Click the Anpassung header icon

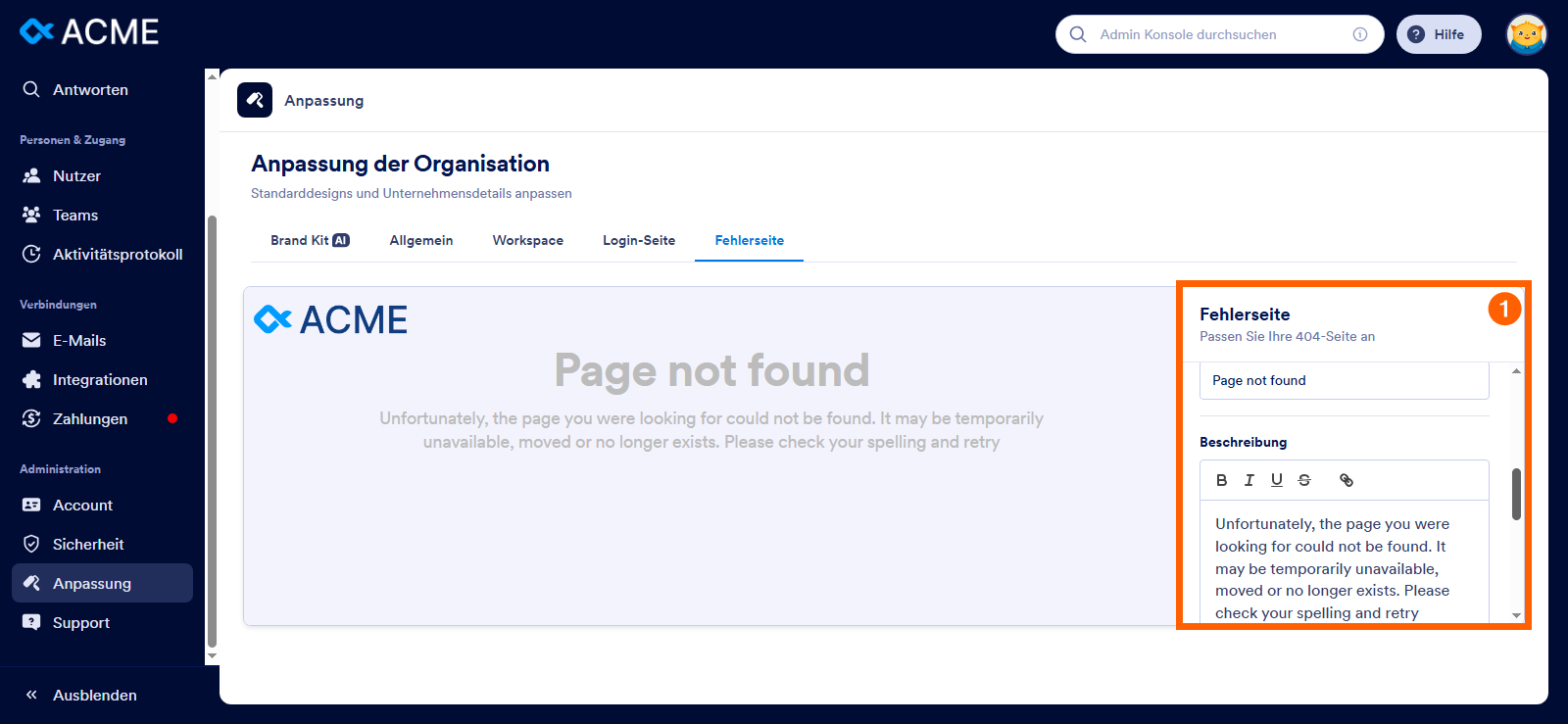point(255,100)
